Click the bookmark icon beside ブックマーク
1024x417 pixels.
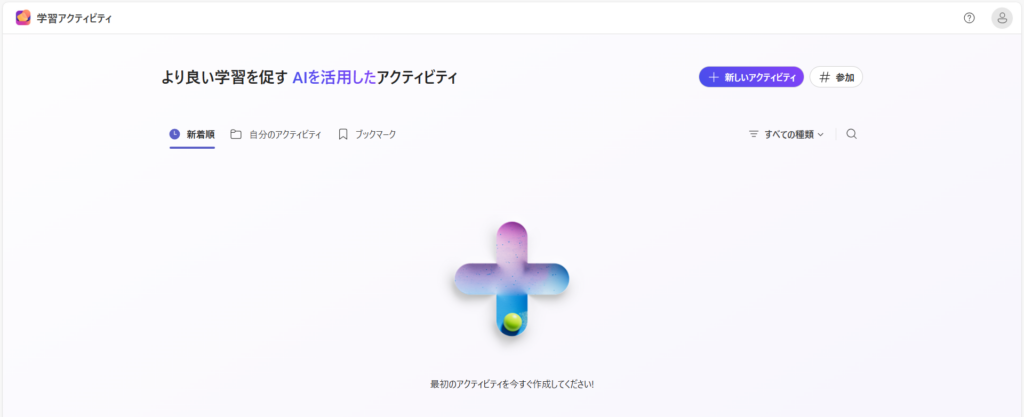coord(343,134)
